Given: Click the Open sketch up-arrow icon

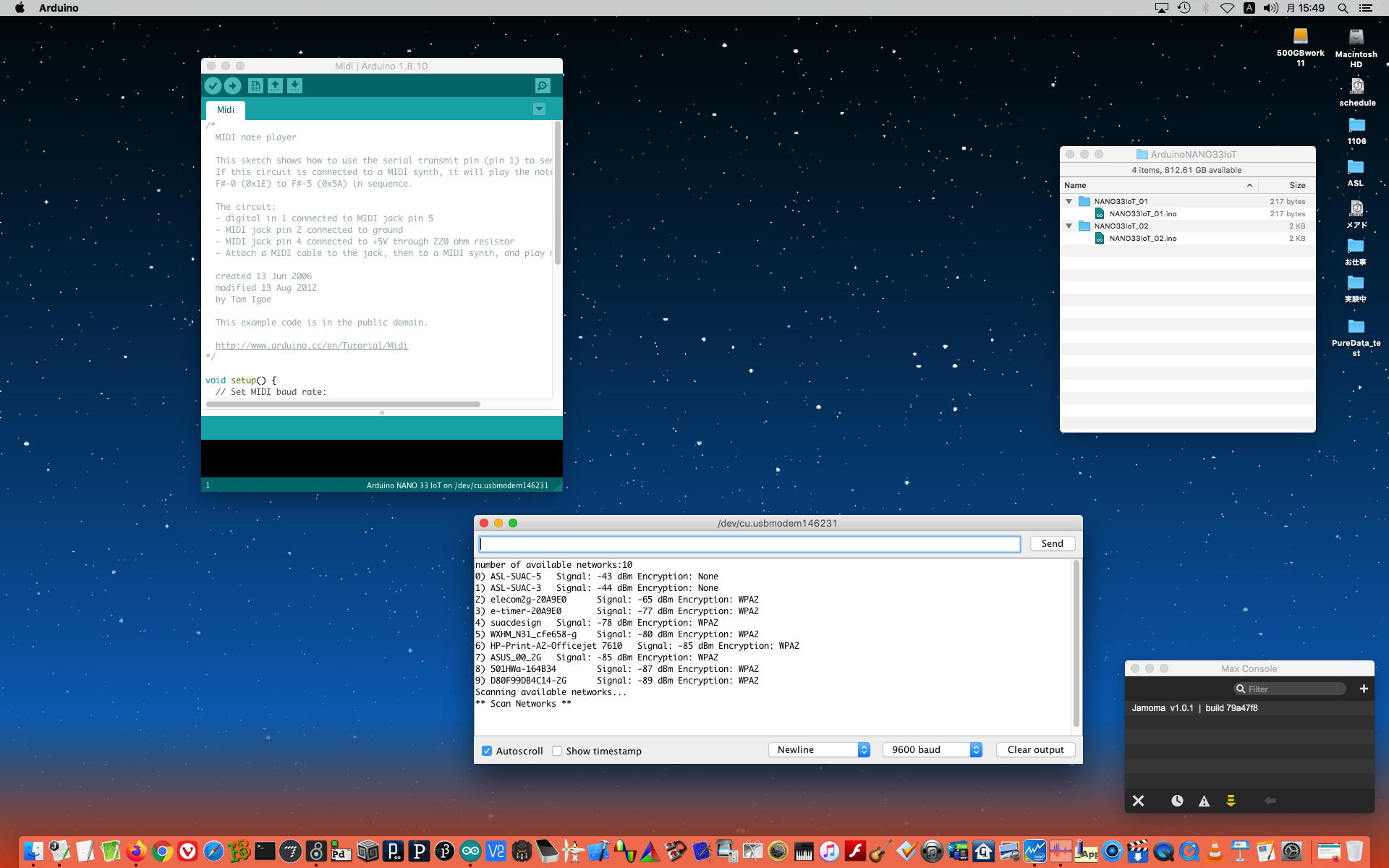Looking at the screenshot, I should click(x=275, y=86).
